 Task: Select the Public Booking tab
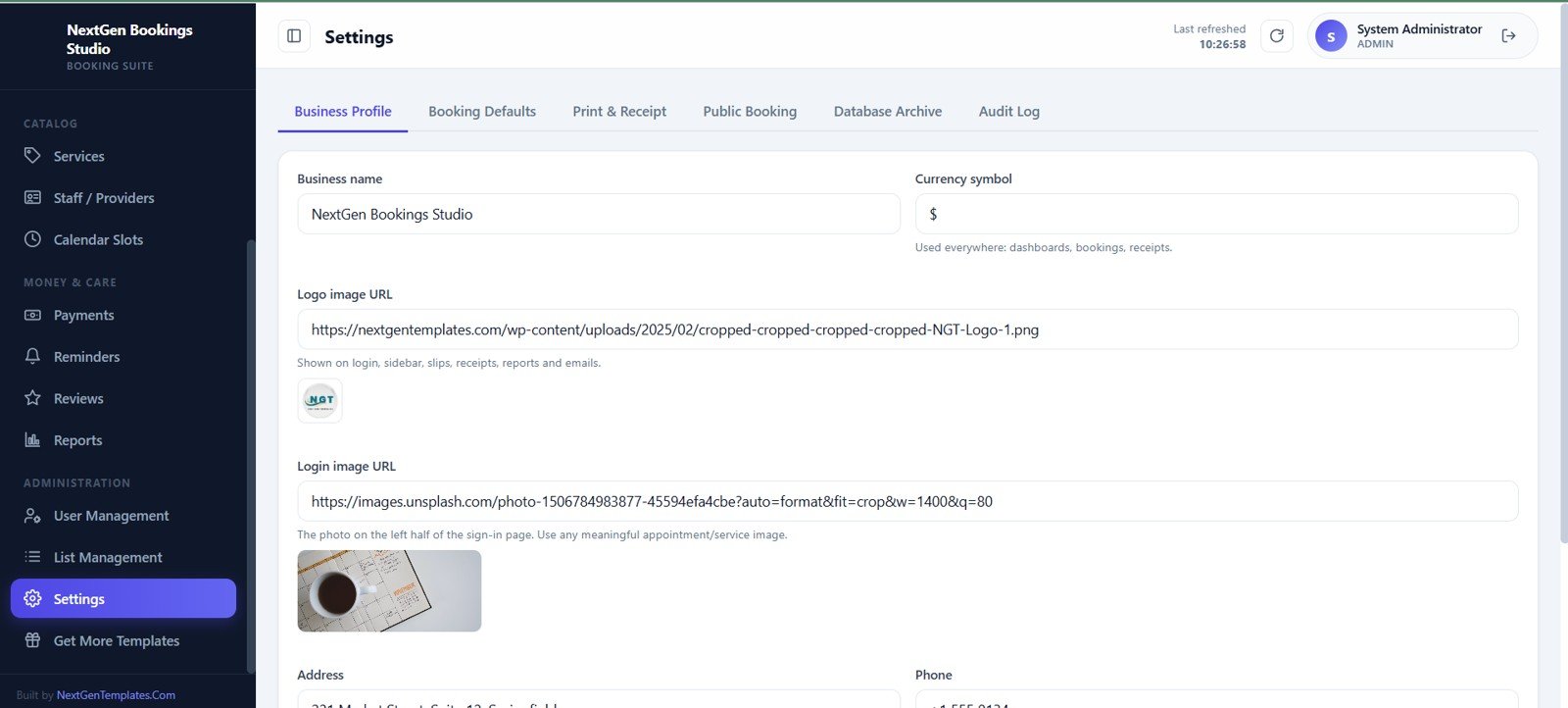pyautogui.click(x=750, y=112)
